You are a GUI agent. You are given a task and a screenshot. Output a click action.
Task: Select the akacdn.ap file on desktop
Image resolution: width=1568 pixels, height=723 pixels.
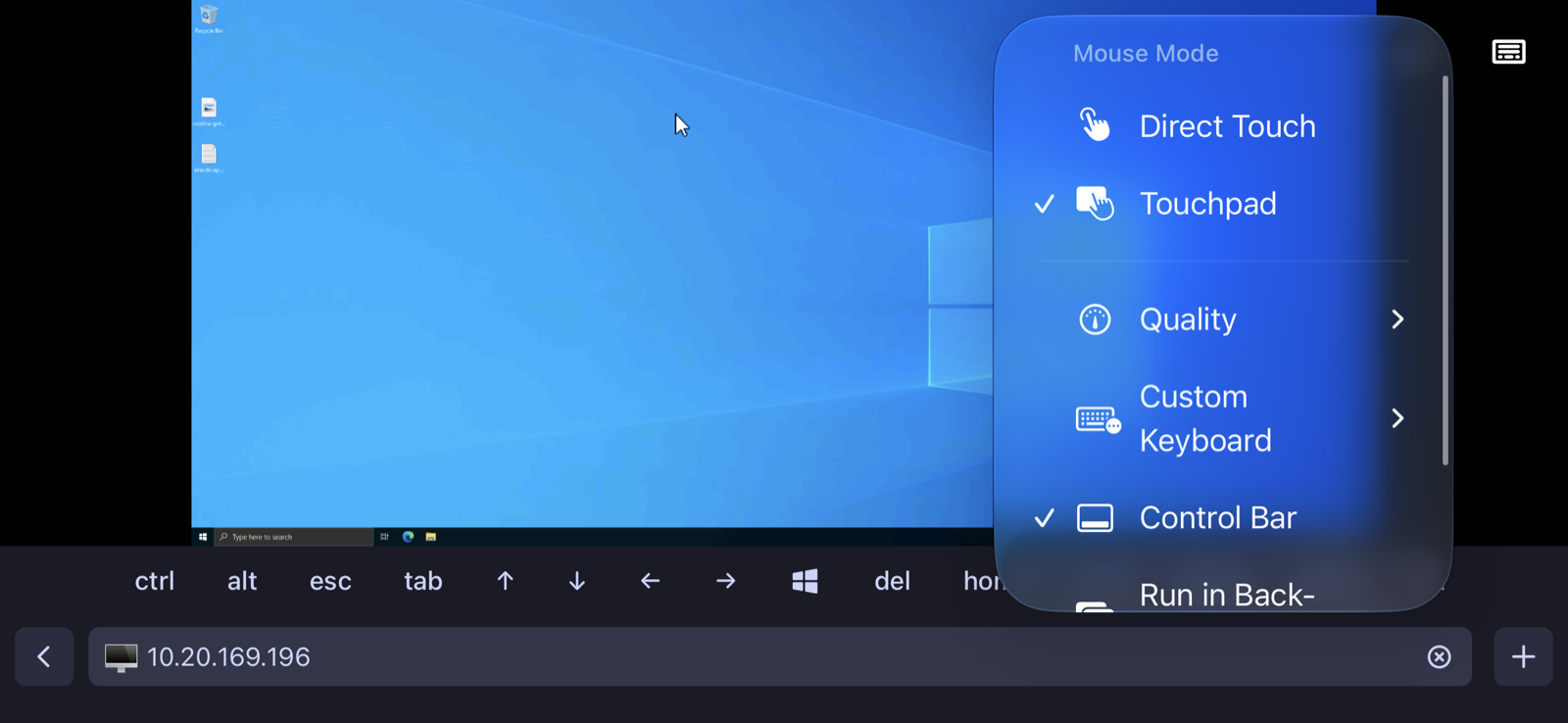(x=209, y=158)
